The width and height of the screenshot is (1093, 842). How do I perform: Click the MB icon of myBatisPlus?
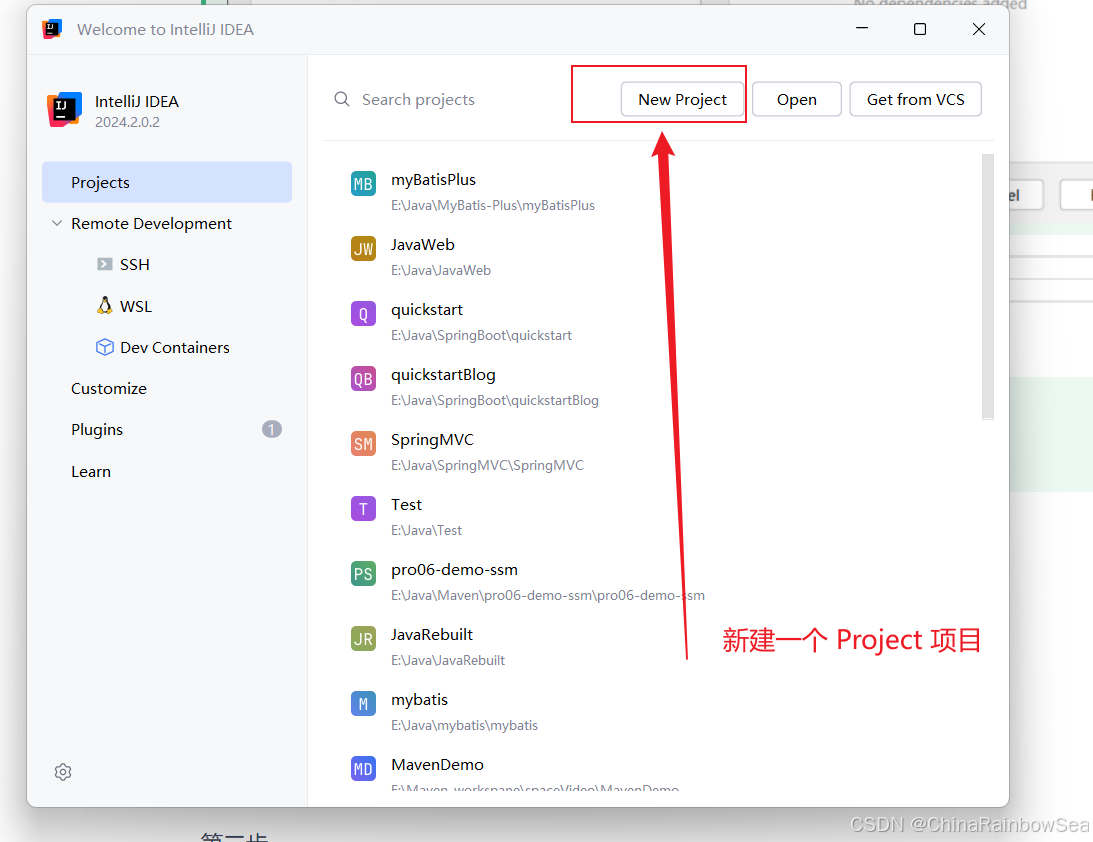(363, 184)
